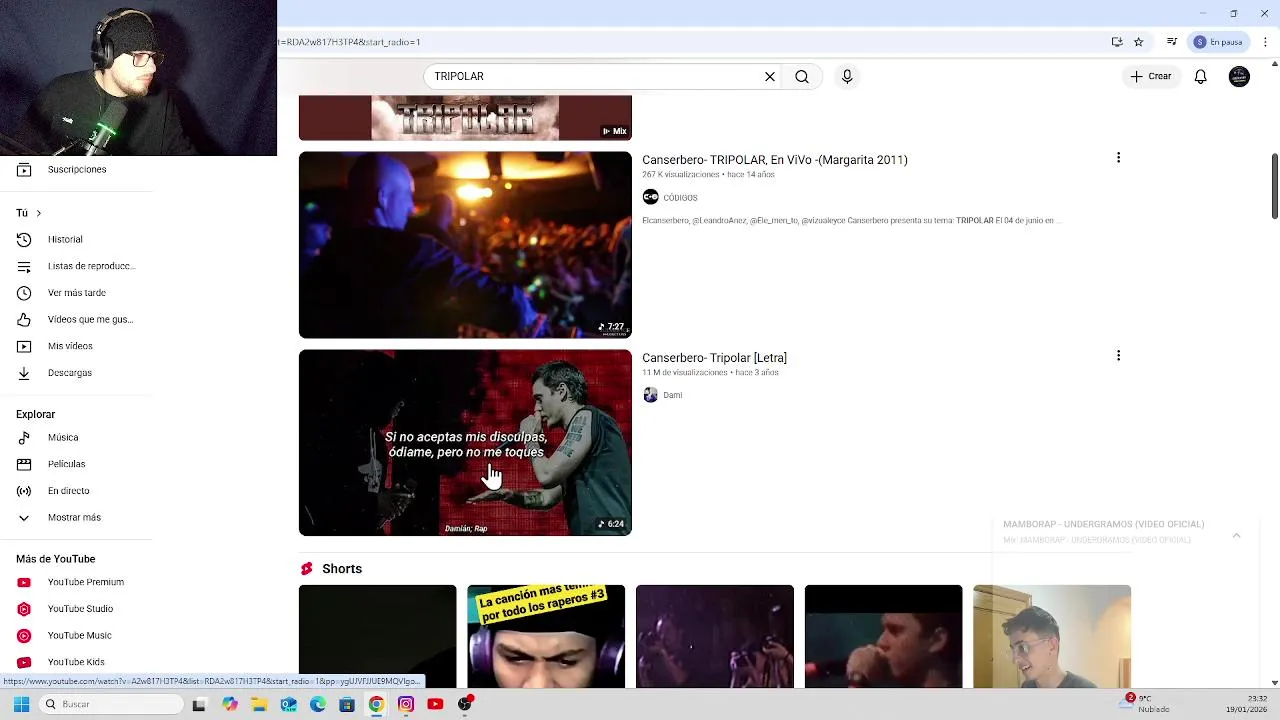The image size is (1280, 720).
Task: Open the browser media control icon
Action: tap(1172, 42)
